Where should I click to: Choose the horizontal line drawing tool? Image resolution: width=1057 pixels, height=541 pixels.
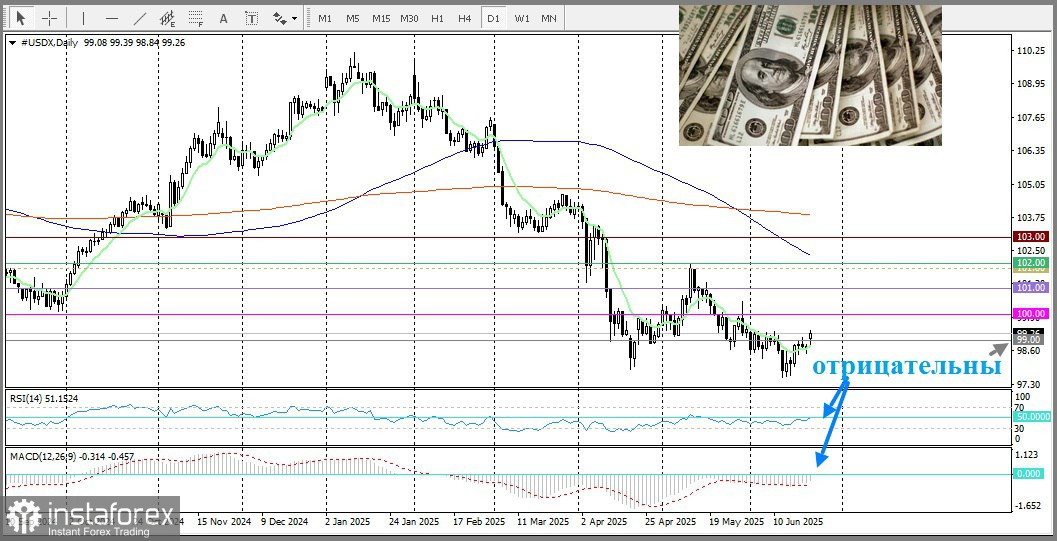pos(111,18)
